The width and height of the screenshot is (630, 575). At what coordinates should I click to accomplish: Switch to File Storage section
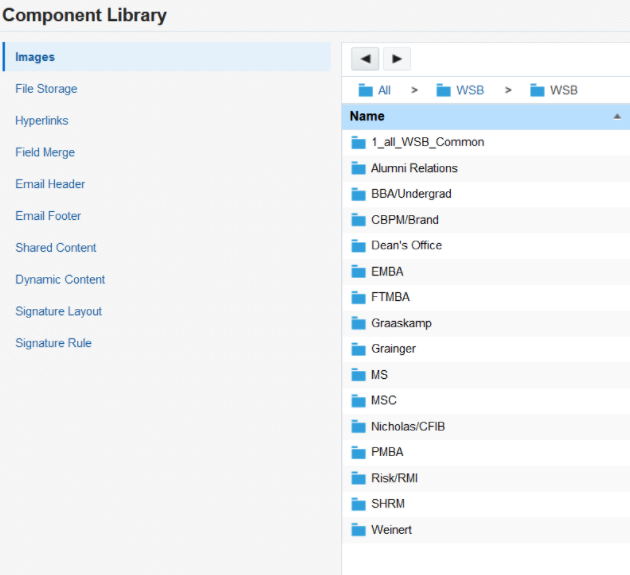click(46, 89)
